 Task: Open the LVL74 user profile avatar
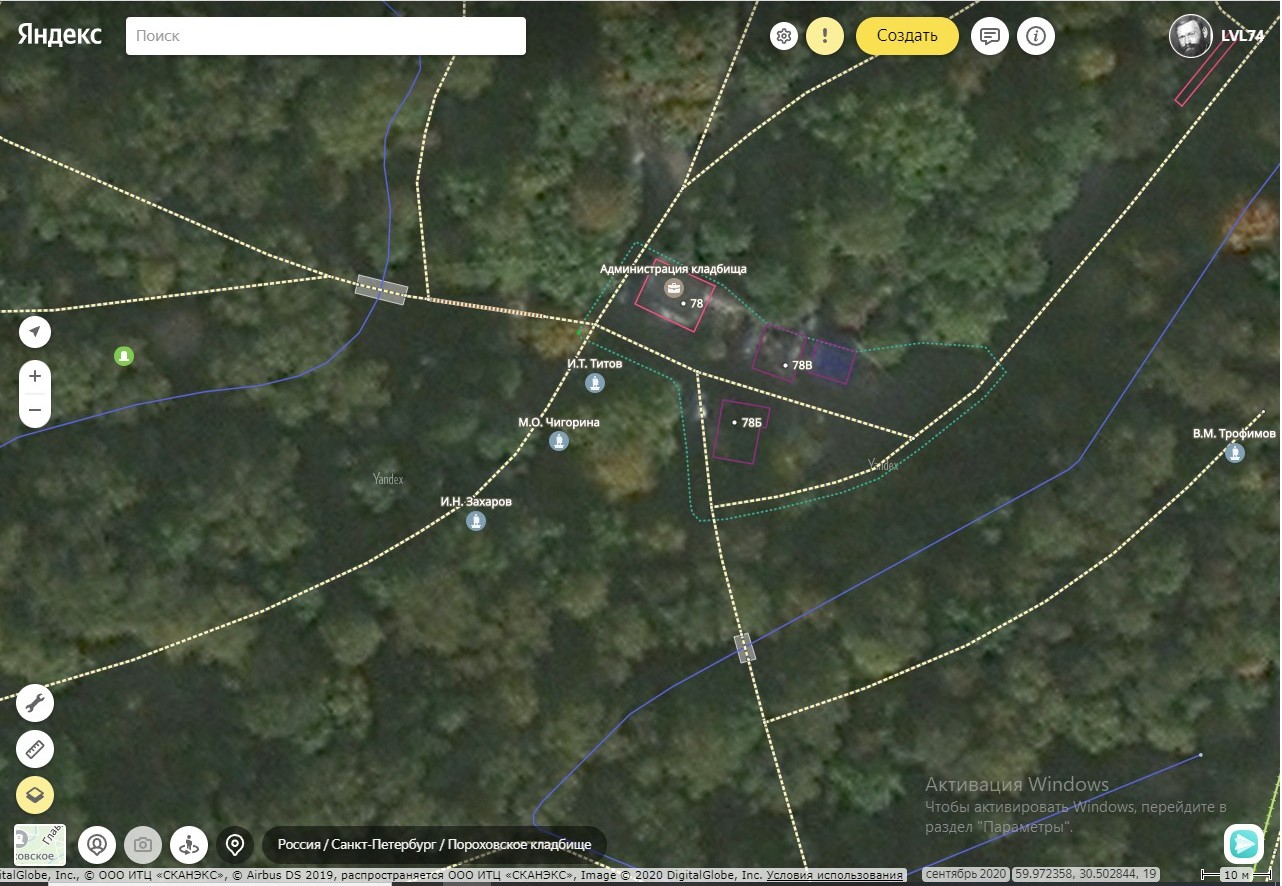(x=1190, y=36)
